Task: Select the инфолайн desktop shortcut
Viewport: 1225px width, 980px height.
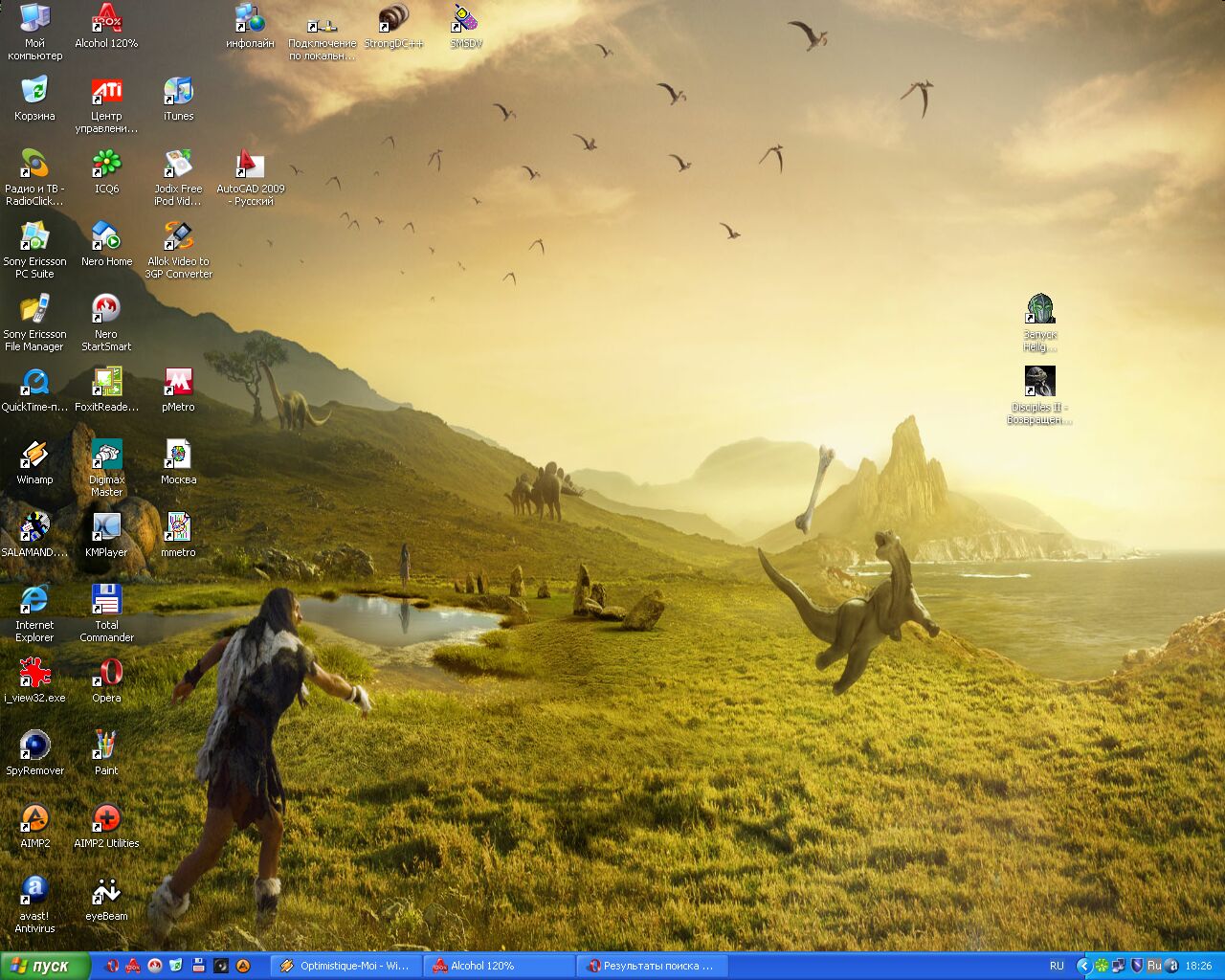Action: click(x=250, y=26)
